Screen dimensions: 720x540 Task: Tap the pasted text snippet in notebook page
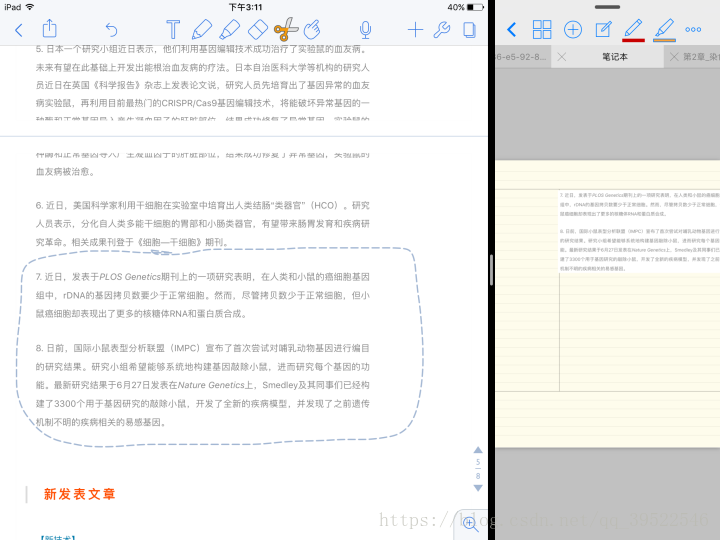coord(639,232)
